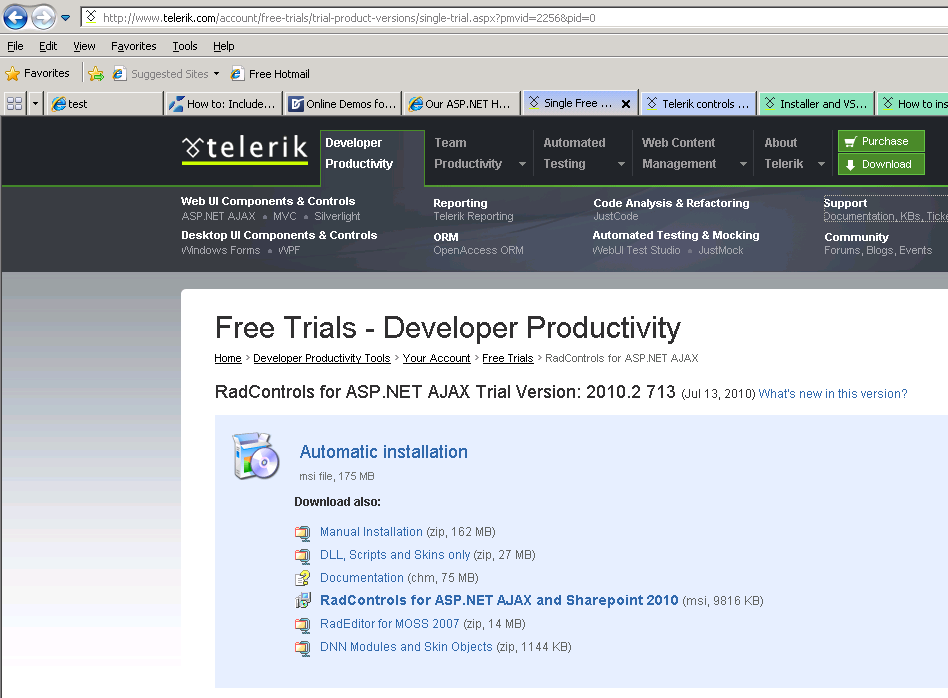Click the browser Back arrow button

(x=16, y=17)
